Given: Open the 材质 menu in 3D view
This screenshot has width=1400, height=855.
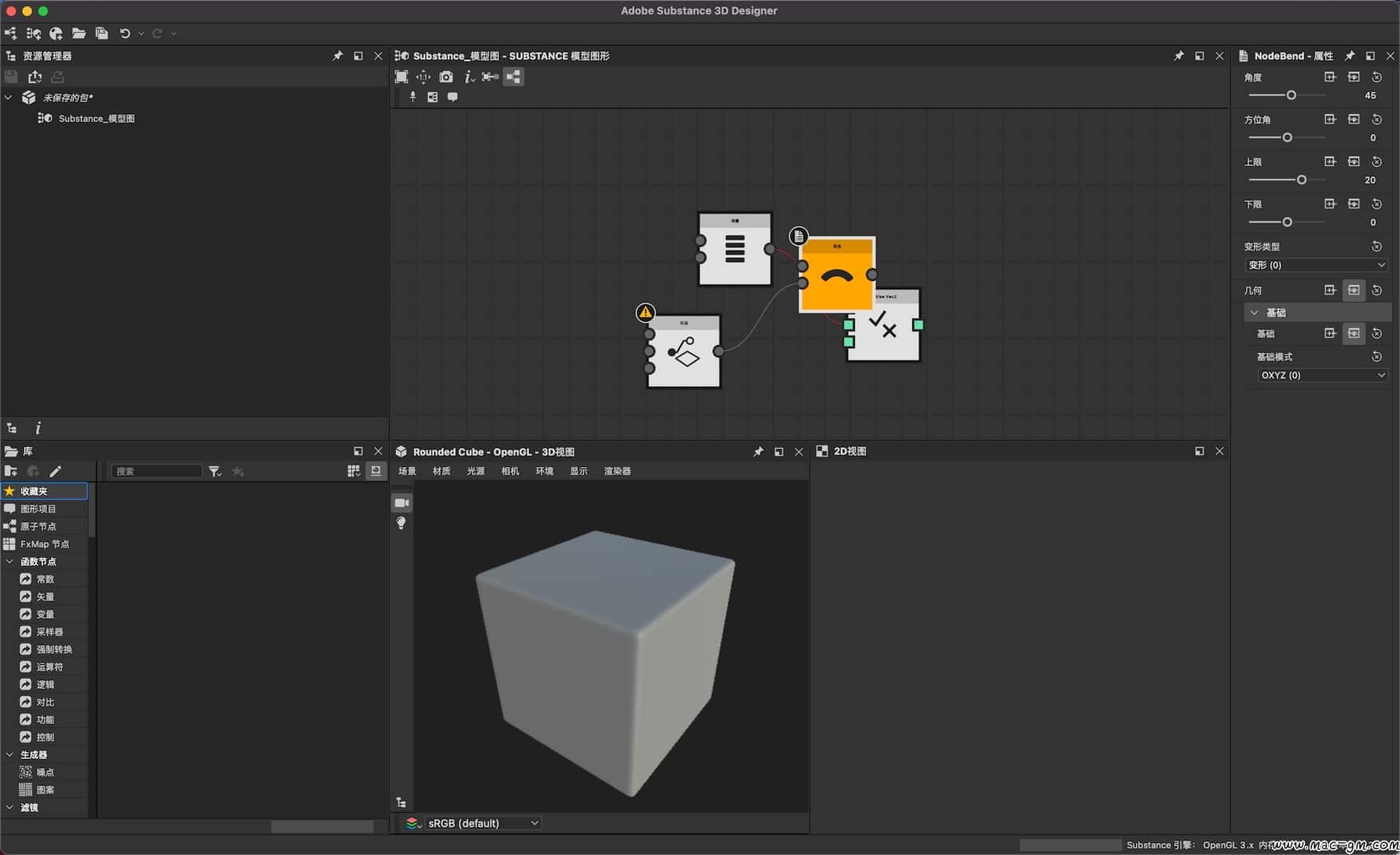Looking at the screenshot, I should click(441, 471).
